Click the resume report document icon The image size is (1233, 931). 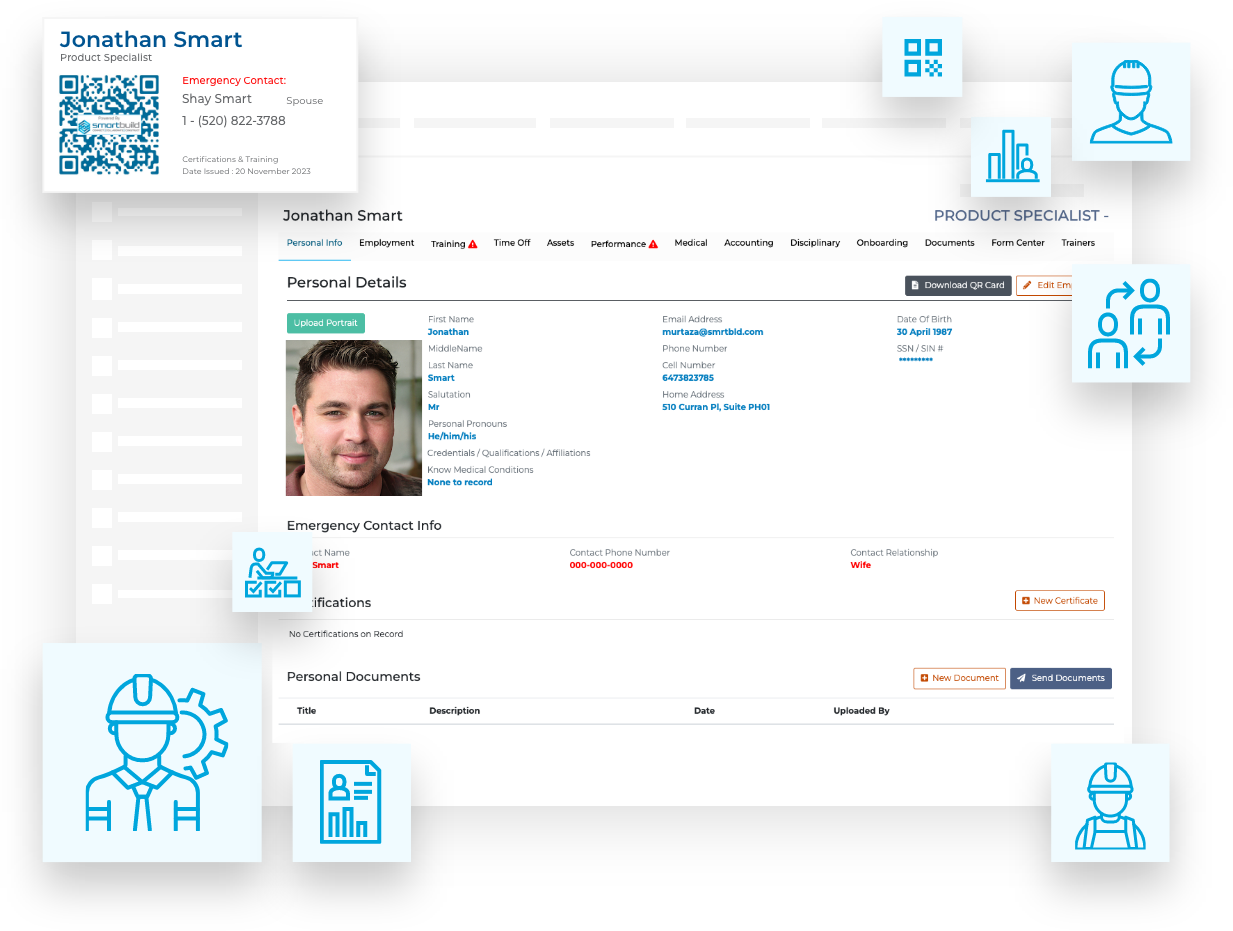pyautogui.click(x=351, y=801)
